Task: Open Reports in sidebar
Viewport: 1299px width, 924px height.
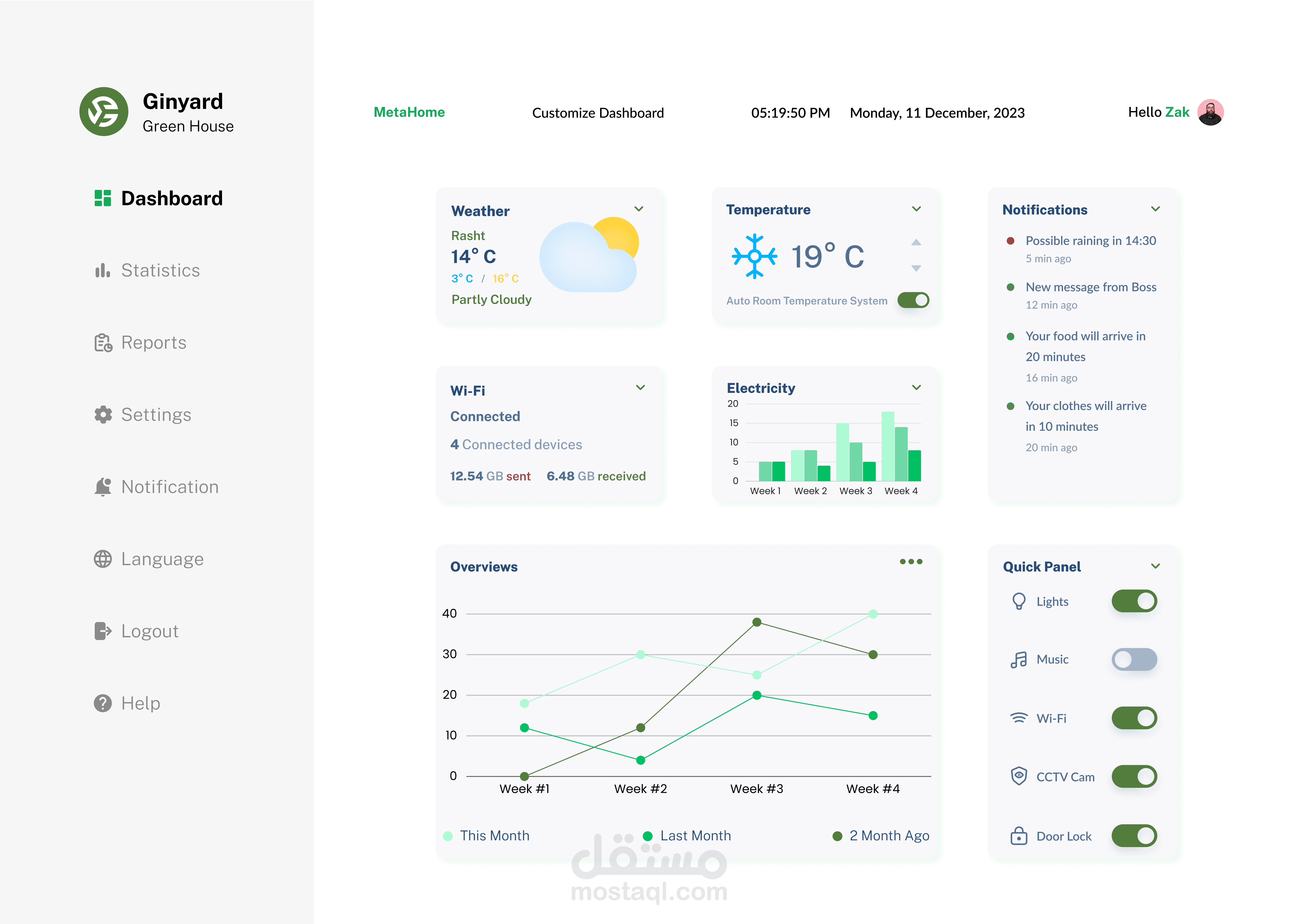Action: pos(140,343)
